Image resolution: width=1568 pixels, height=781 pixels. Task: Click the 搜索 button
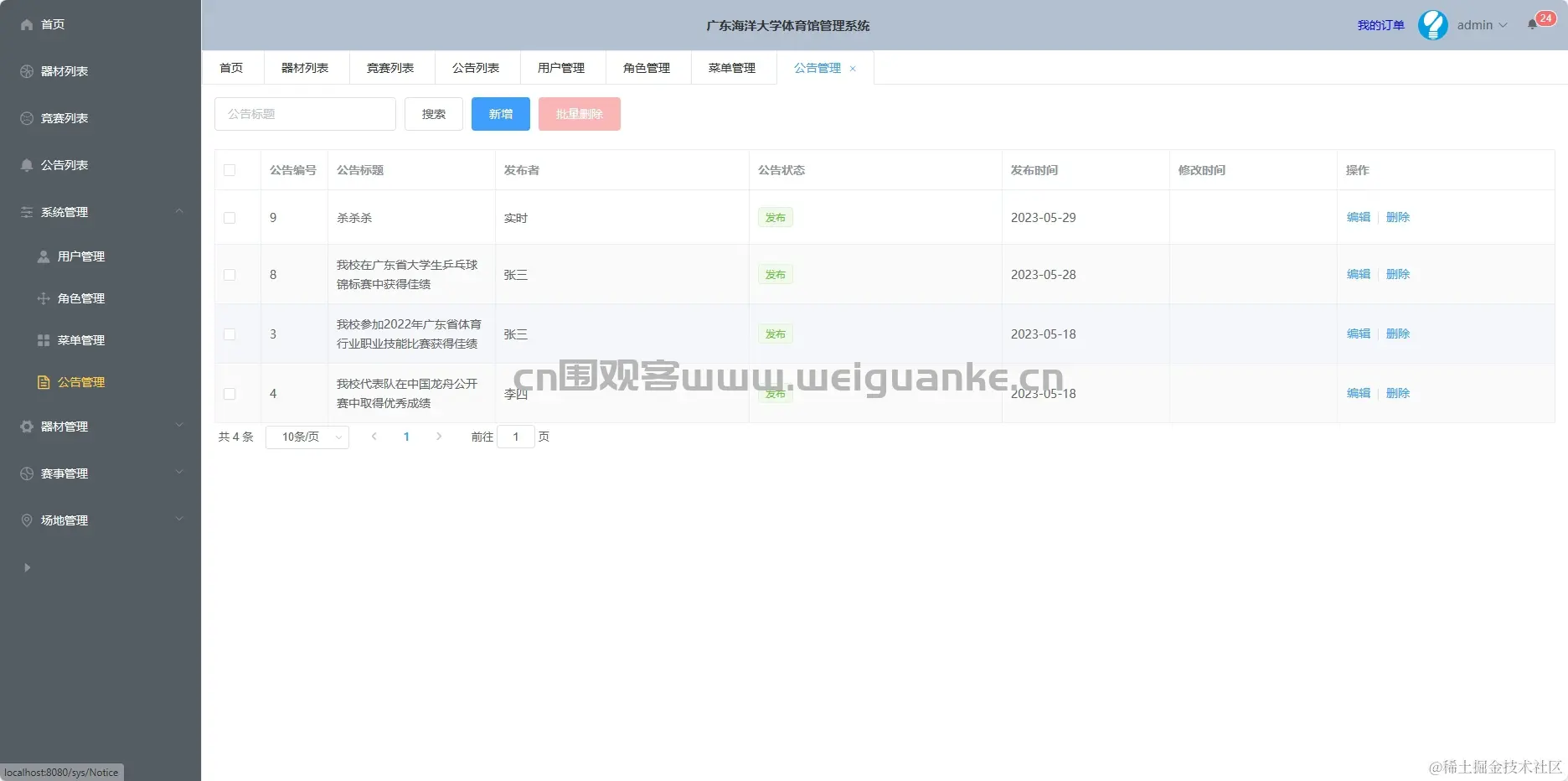point(434,114)
